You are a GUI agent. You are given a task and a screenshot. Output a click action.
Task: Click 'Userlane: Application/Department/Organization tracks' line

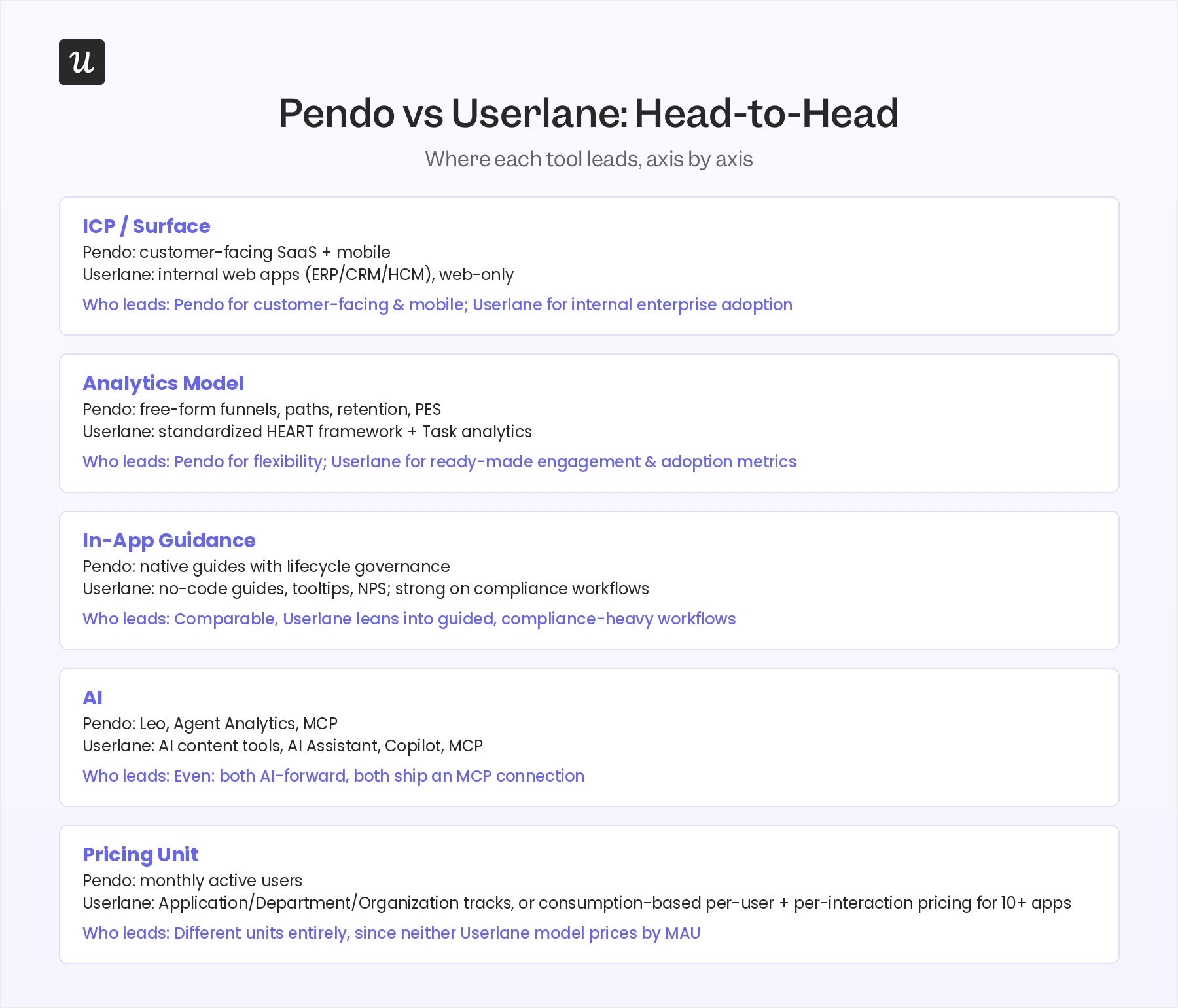[577, 903]
